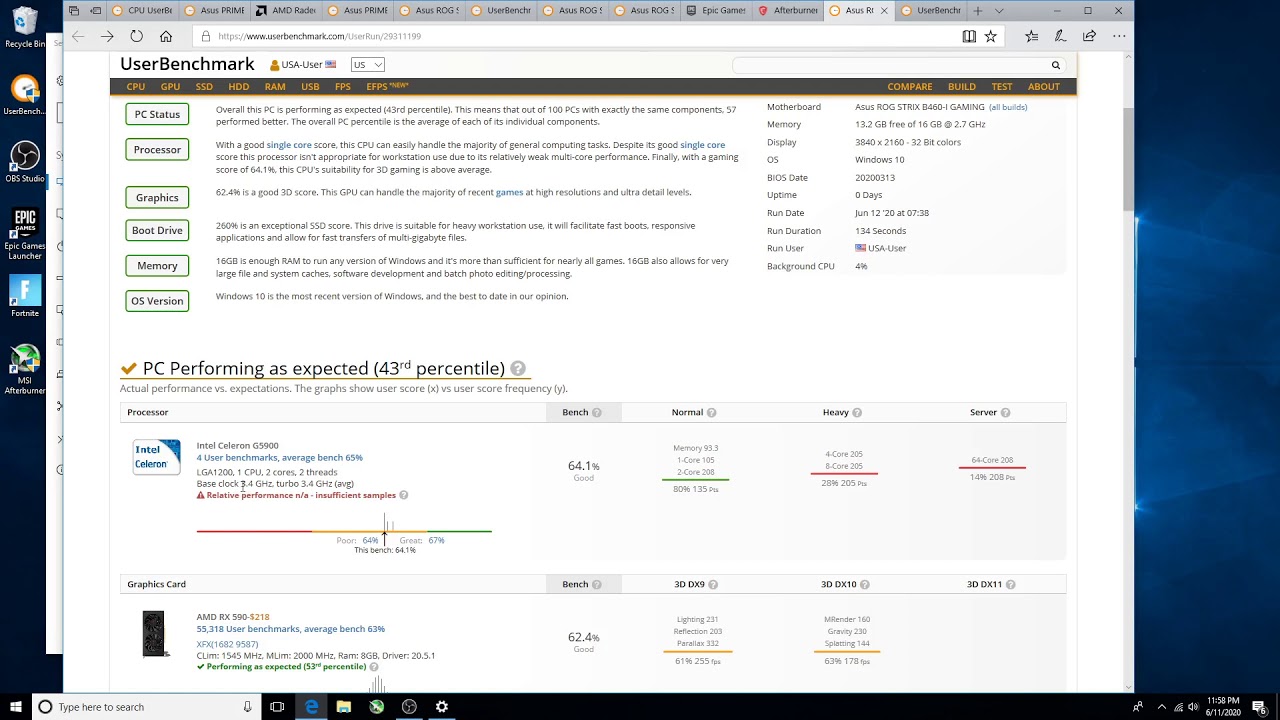Reload the page with refresh icon
This screenshot has width=1280, height=720.
[136, 36]
